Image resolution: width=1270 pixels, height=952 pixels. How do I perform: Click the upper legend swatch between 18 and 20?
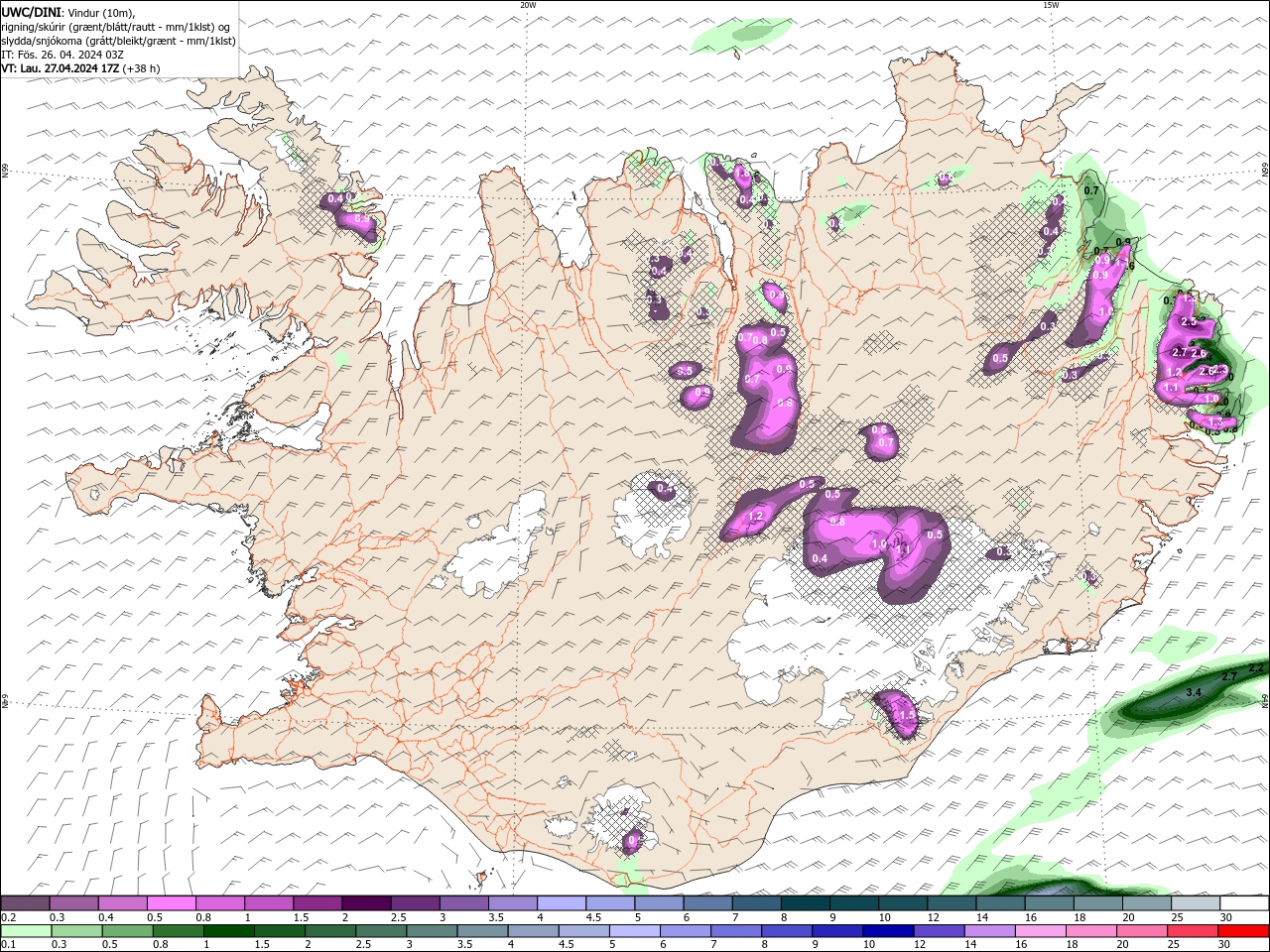[1097, 903]
